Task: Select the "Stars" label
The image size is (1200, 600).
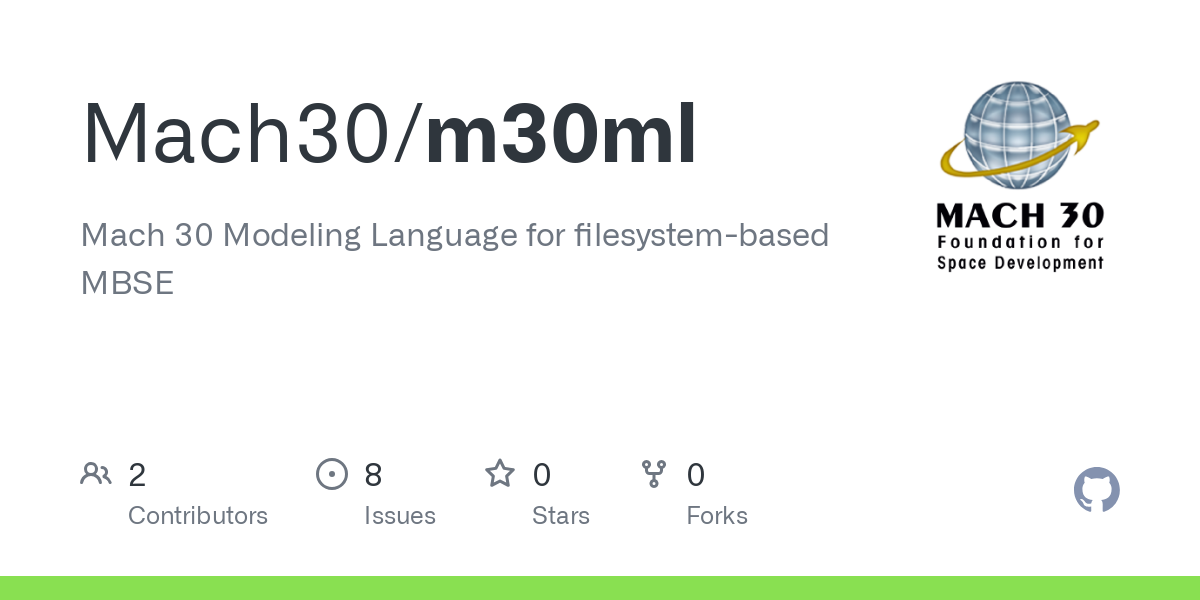Action: pos(561,516)
